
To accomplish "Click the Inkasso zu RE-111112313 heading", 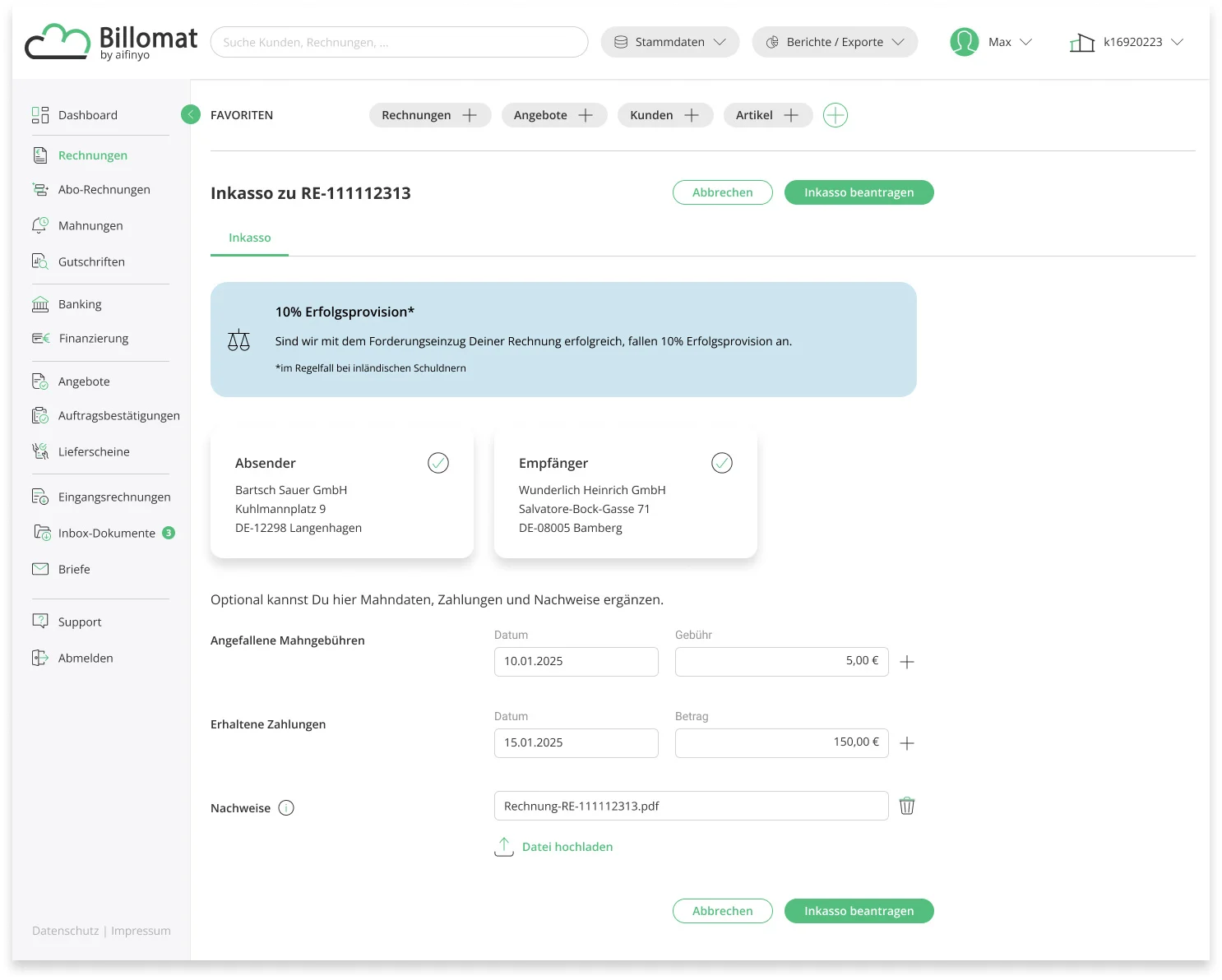I will (x=311, y=193).
